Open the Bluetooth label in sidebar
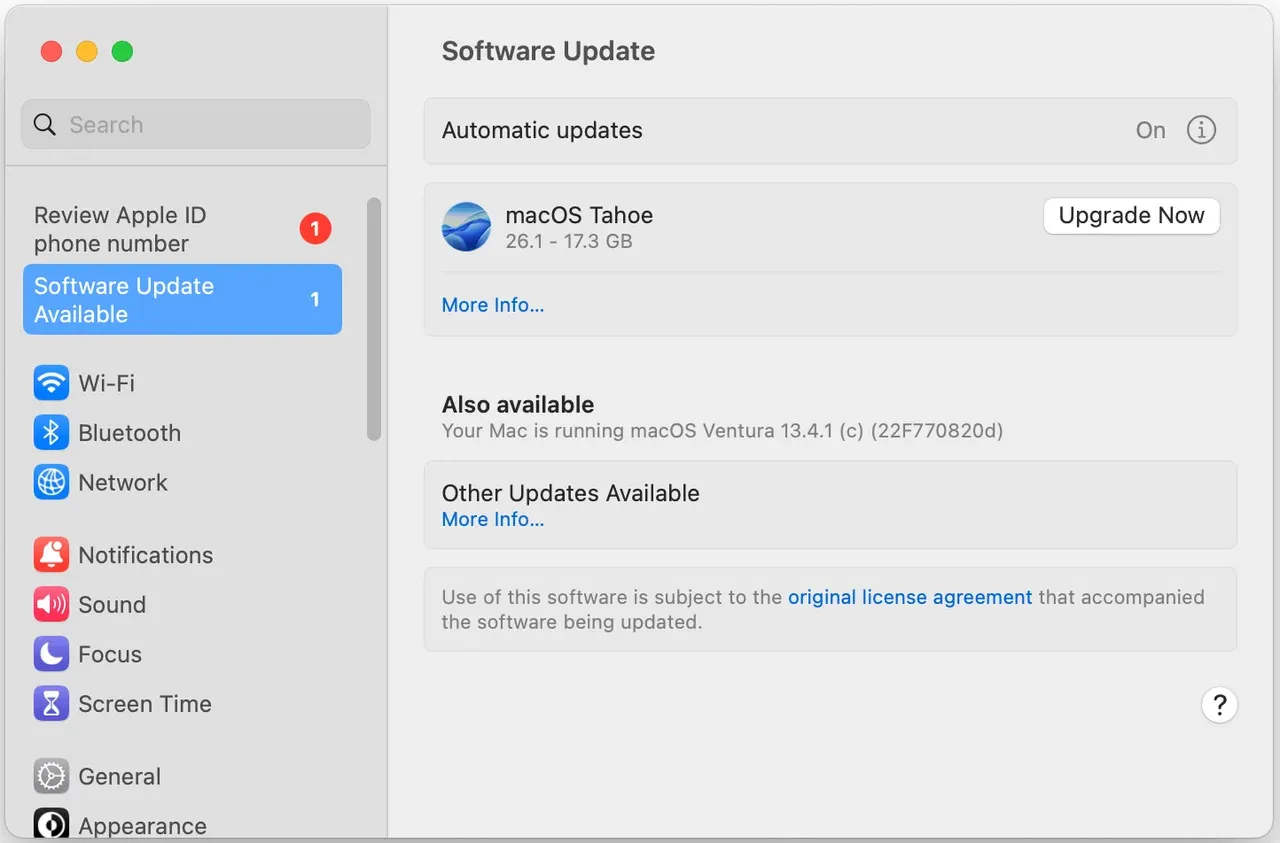The height and width of the screenshot is (843, 1280). click(130, 433)
